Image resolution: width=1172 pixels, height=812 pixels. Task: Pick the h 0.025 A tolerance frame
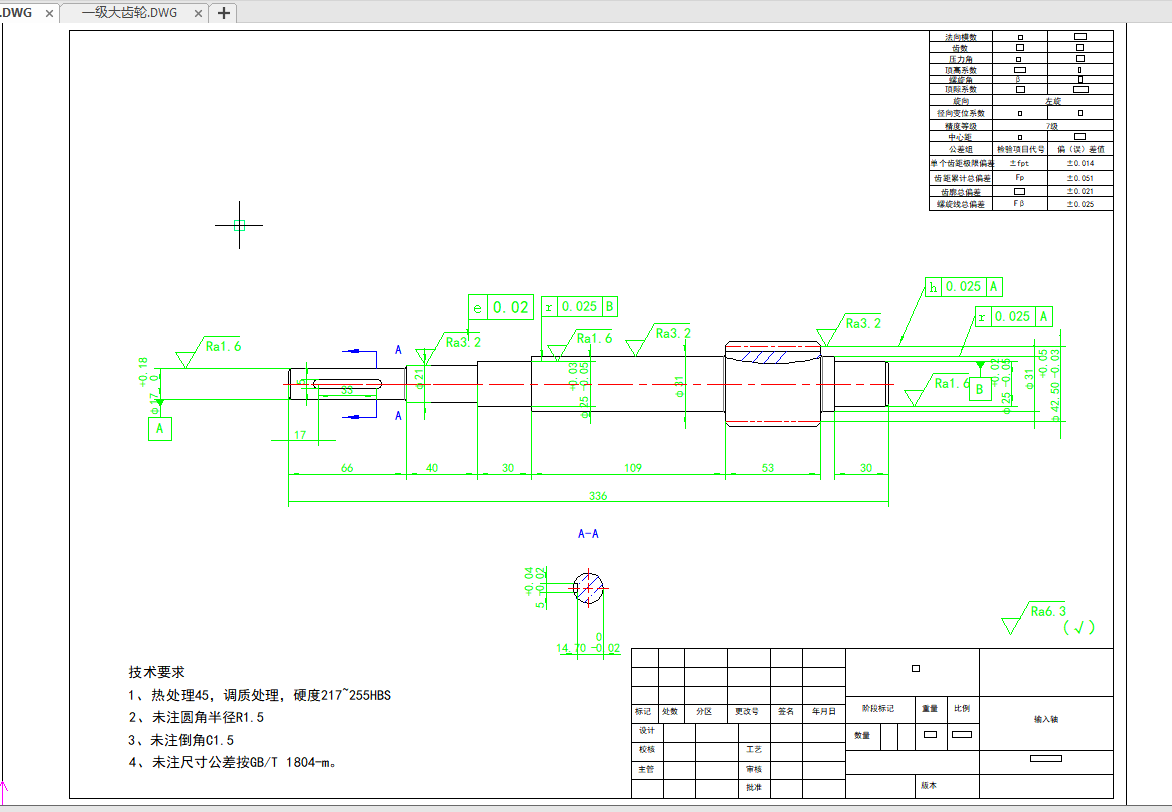pos(964,287)
